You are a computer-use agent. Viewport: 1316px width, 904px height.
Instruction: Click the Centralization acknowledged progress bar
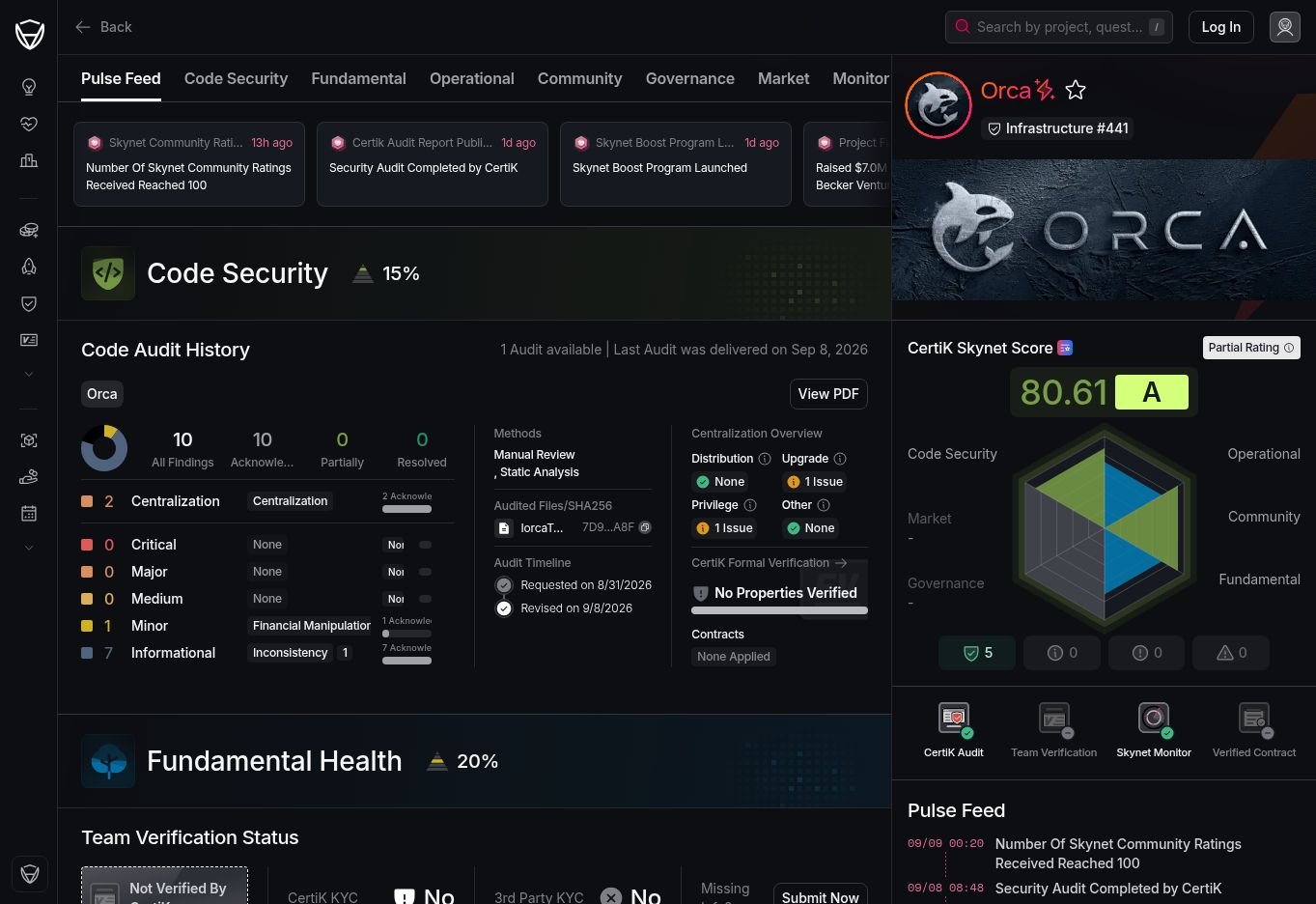coord(407,509)
